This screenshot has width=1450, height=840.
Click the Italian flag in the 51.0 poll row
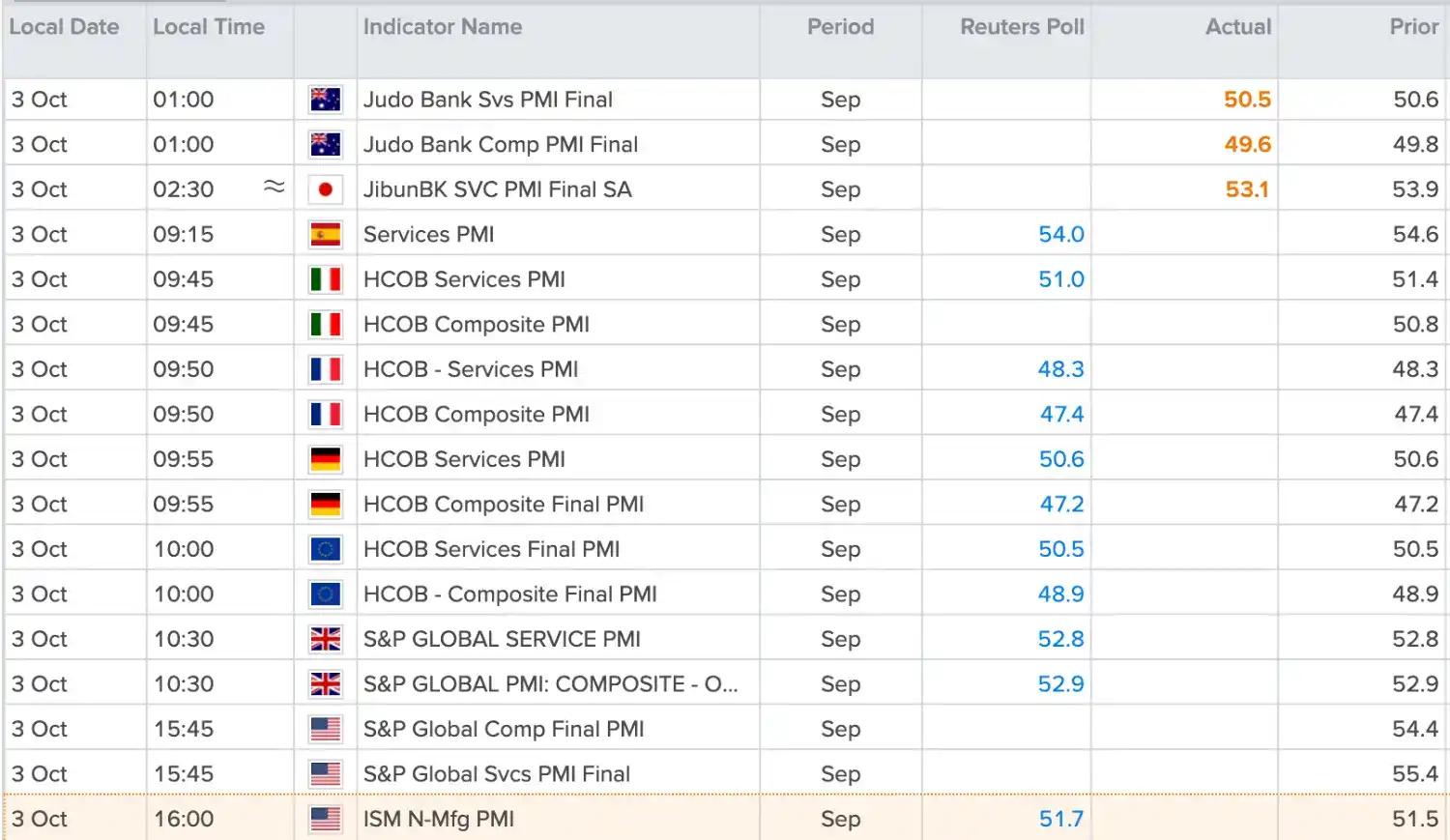326,279
